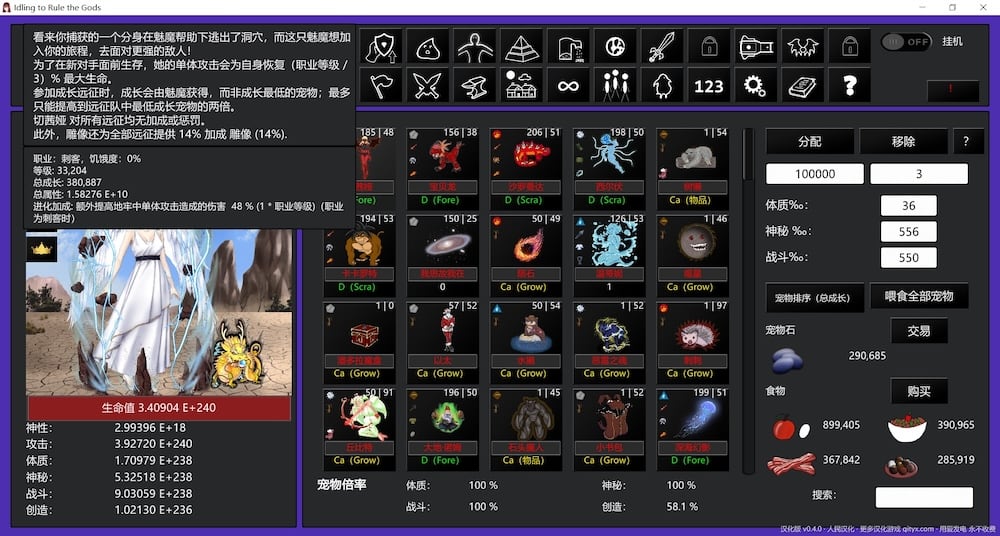Click the blue pet stones icon

tap(787, 361)
